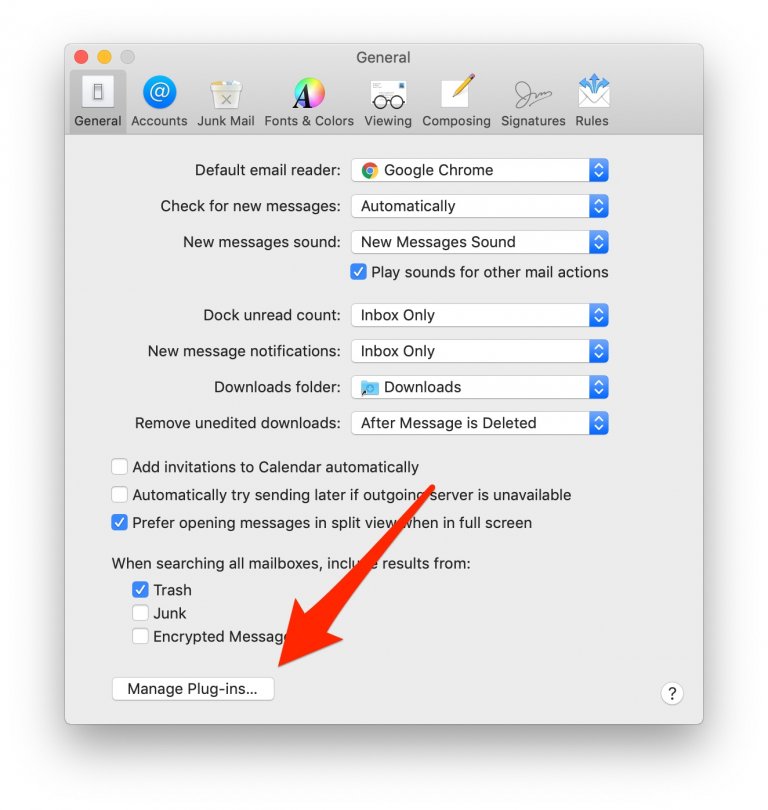Viewport: 768px width, 810px height.
Task: Uncheck the Trash search option
Action: tap(140, 589)
